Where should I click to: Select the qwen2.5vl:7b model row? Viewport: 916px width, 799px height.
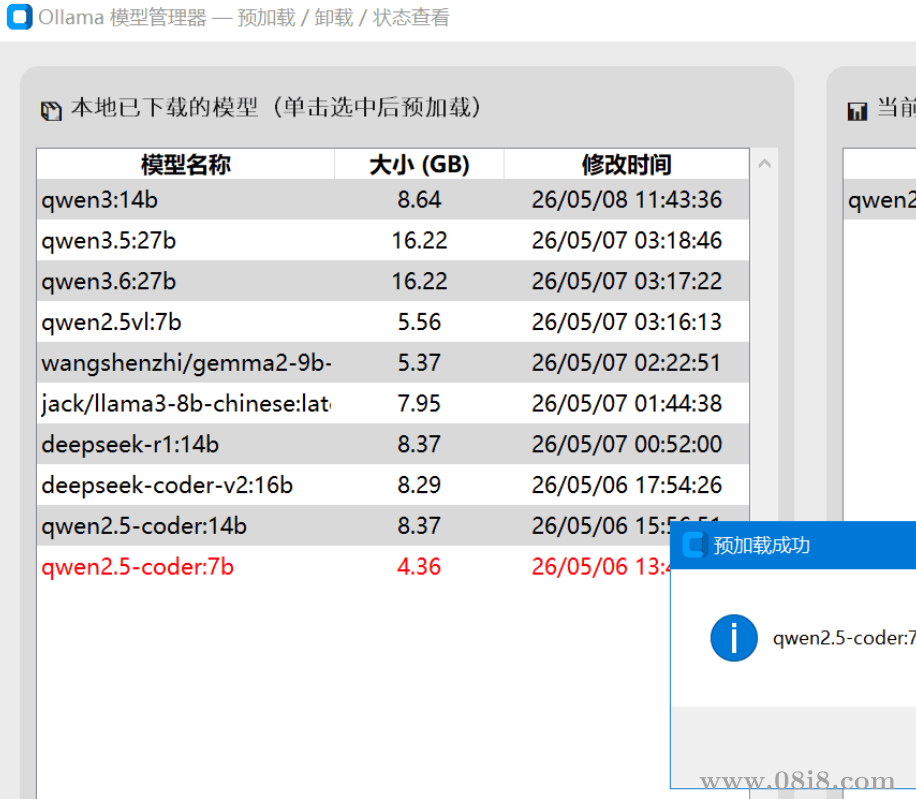pos(393,322)
